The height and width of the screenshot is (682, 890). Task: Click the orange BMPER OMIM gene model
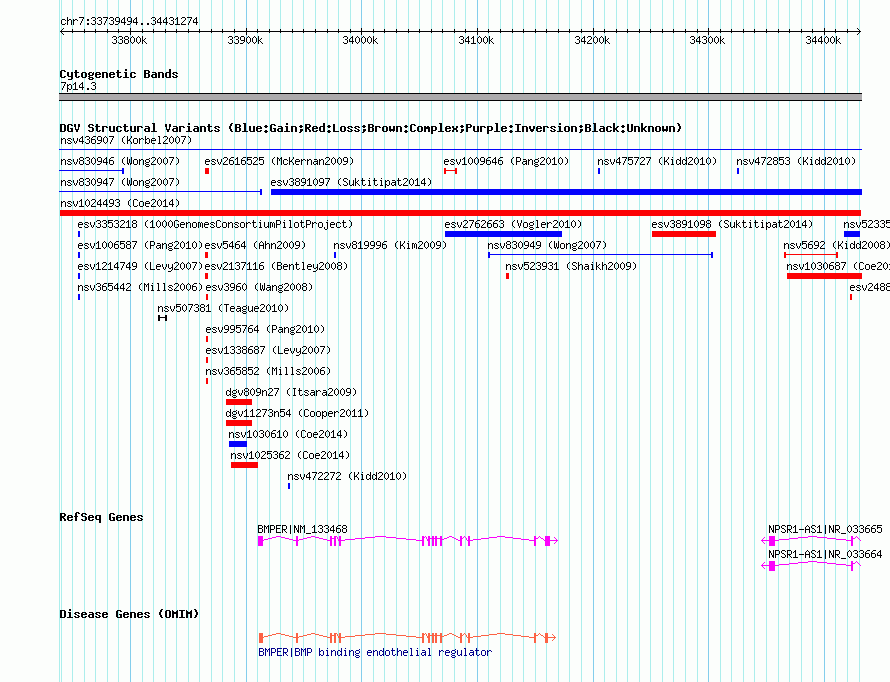(407, 638)
